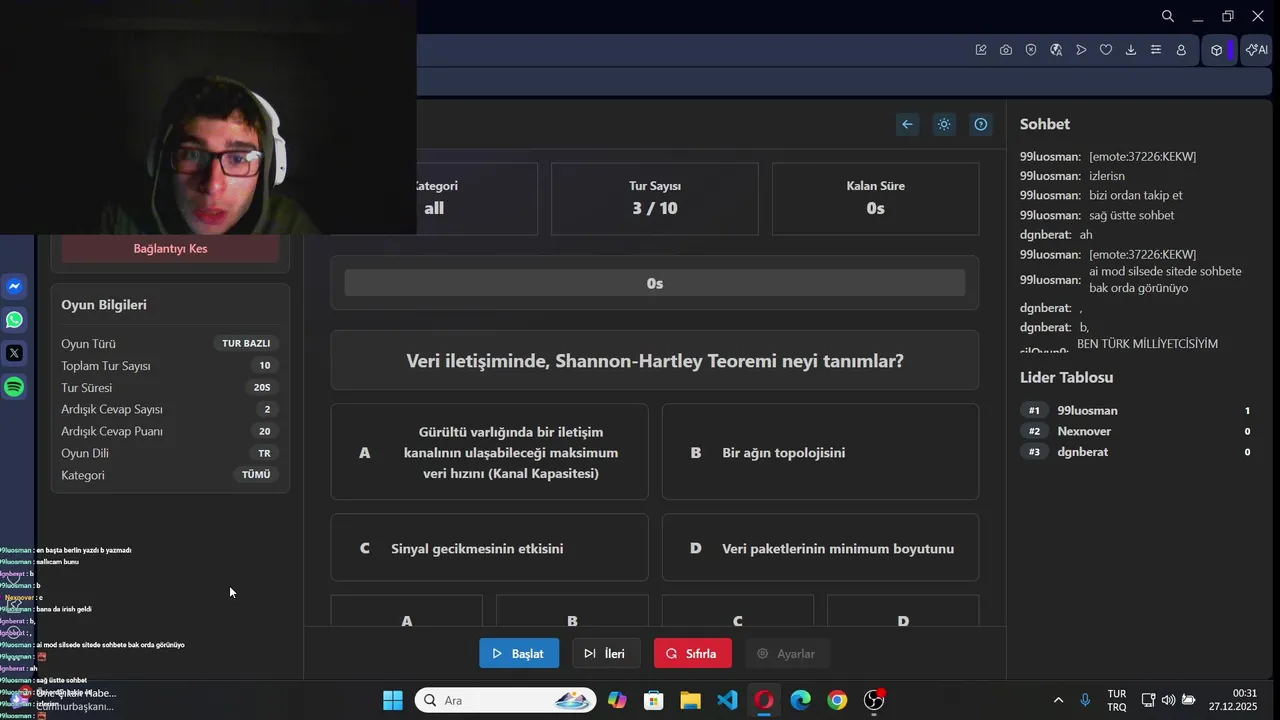Bookmark page with the heart icon
This screenshot has width=1280, height=720.
[1106, 50]
